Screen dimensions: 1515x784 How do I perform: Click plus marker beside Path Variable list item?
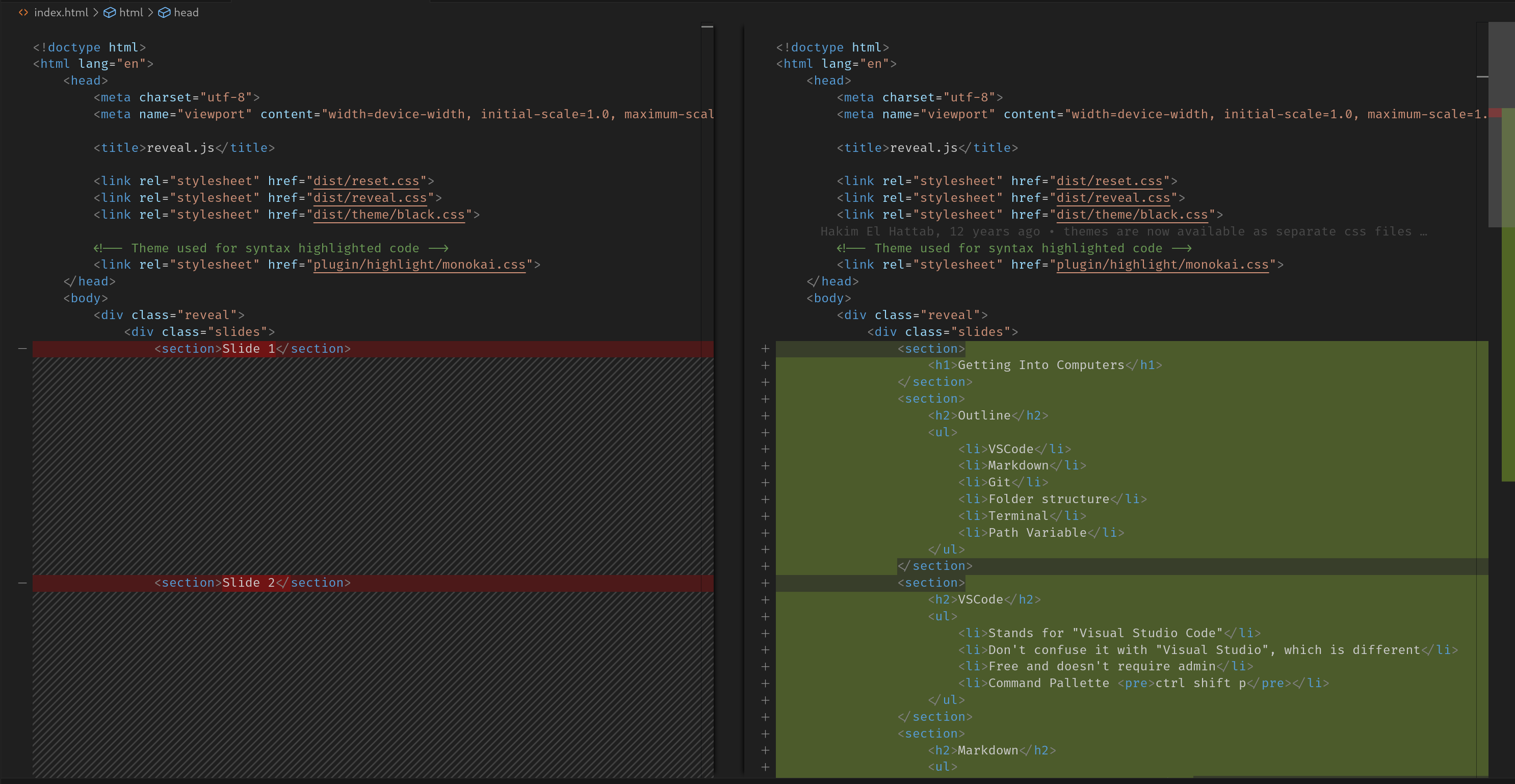[x=765, y=533]
